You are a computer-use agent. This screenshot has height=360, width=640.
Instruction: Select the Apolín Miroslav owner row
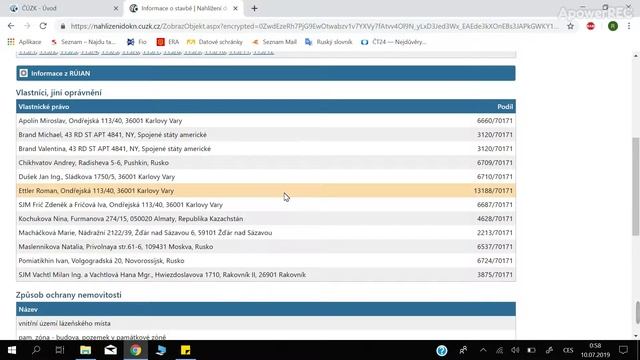pyautogui.click(x=266, y=121)
